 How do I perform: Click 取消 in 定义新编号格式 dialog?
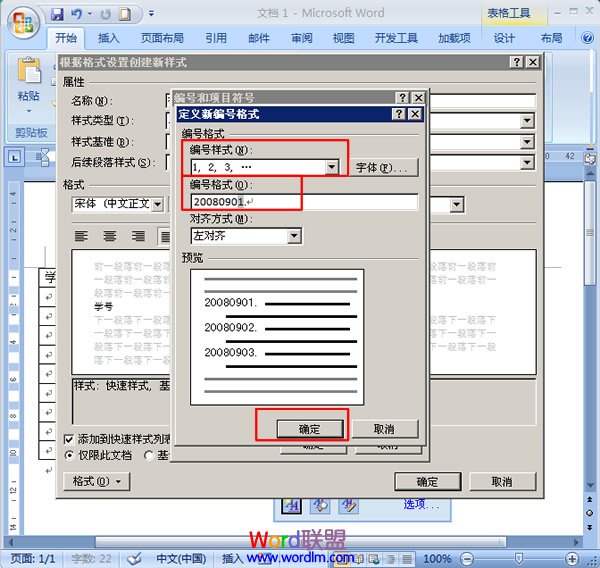point(385,429)
